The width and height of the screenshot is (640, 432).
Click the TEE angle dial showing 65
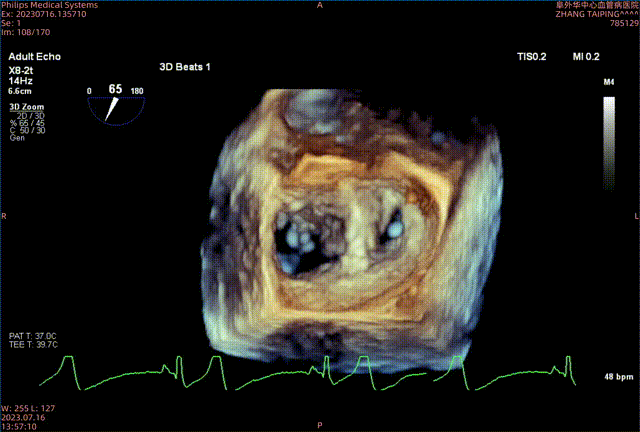click(116, 102)
